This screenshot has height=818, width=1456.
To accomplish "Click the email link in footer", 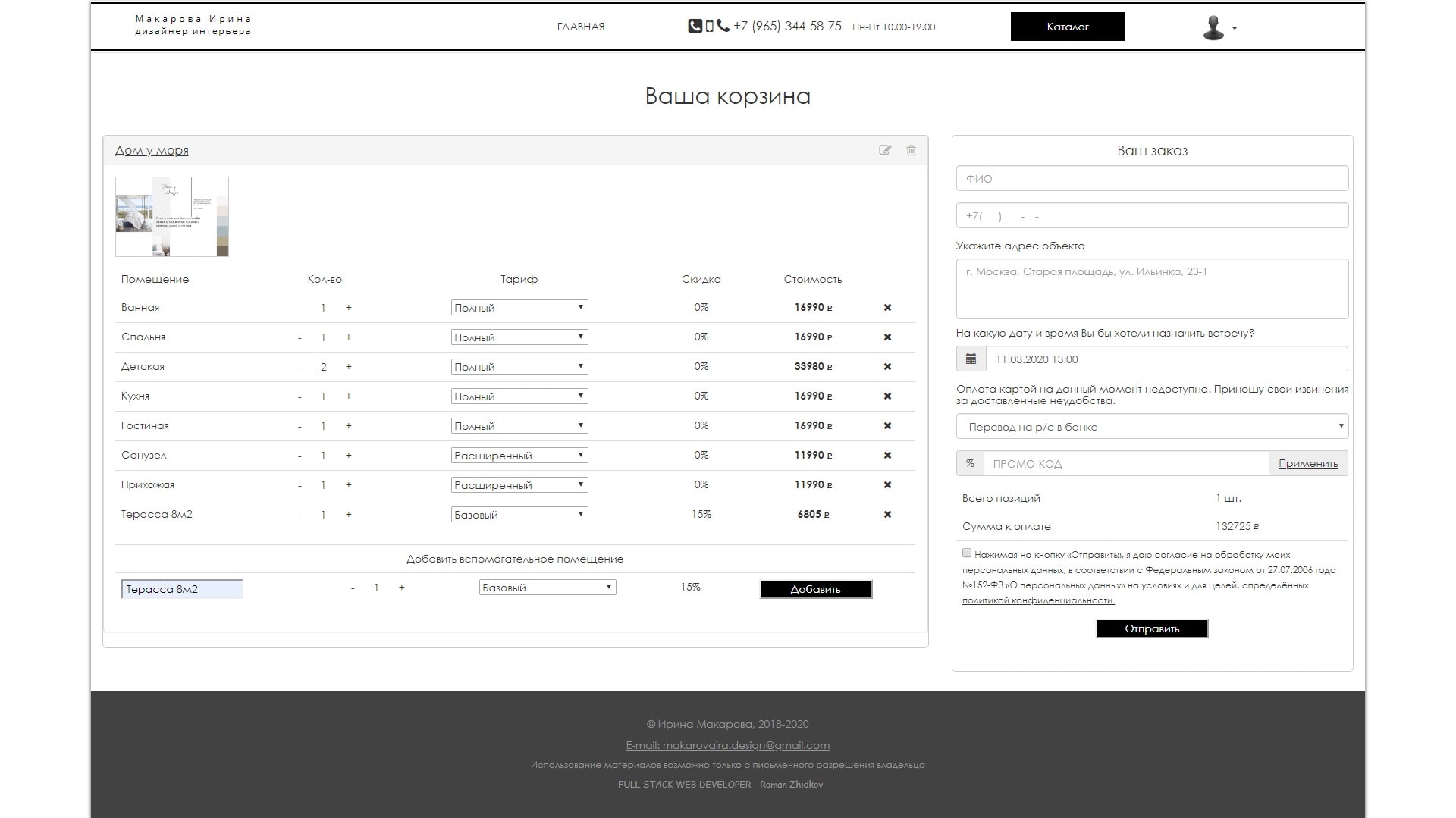I will click(x=727, y=745).
